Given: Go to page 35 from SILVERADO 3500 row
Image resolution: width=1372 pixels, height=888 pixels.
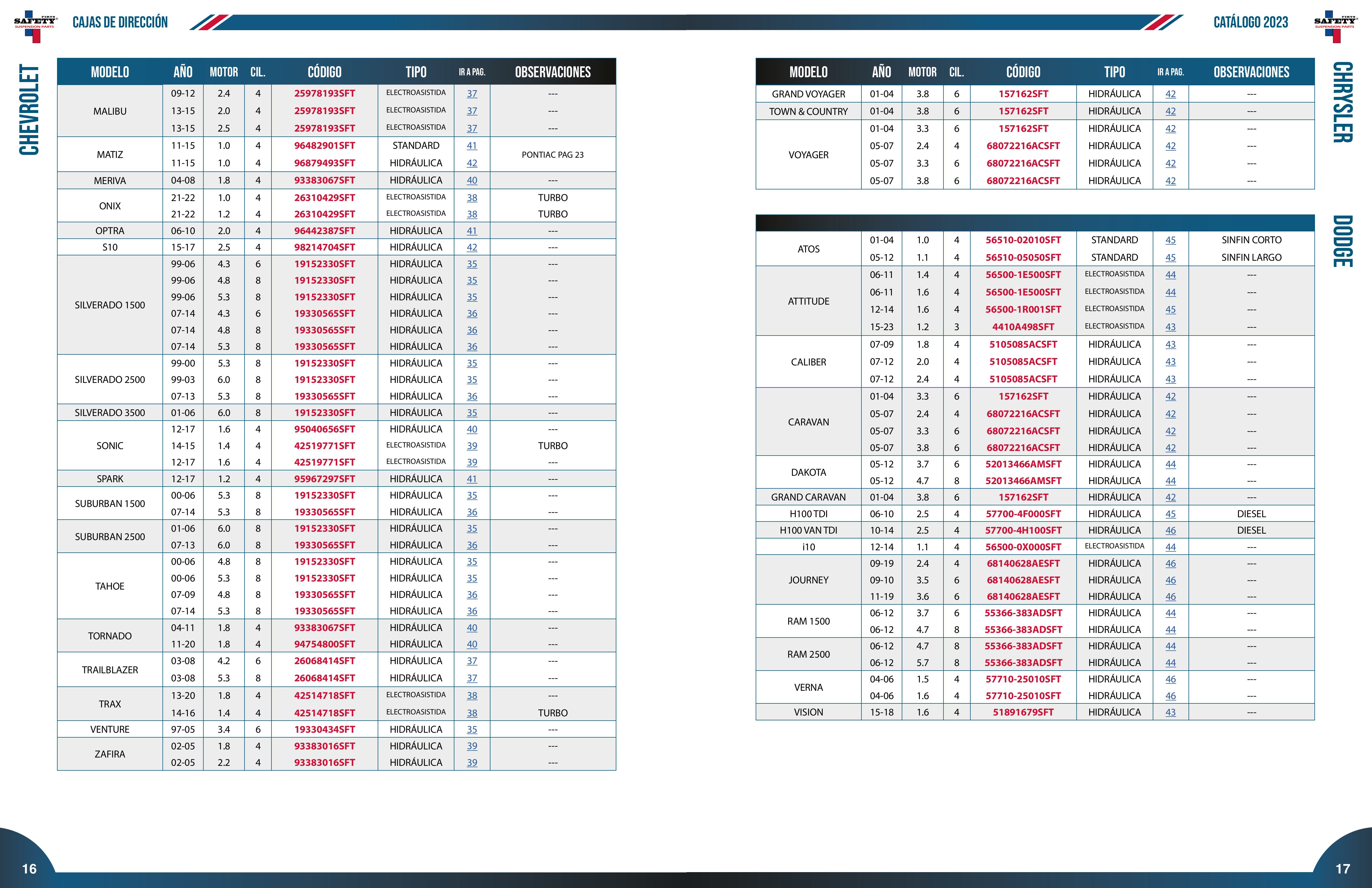Looking at the screenshot, I should click(x=472, y=413).
